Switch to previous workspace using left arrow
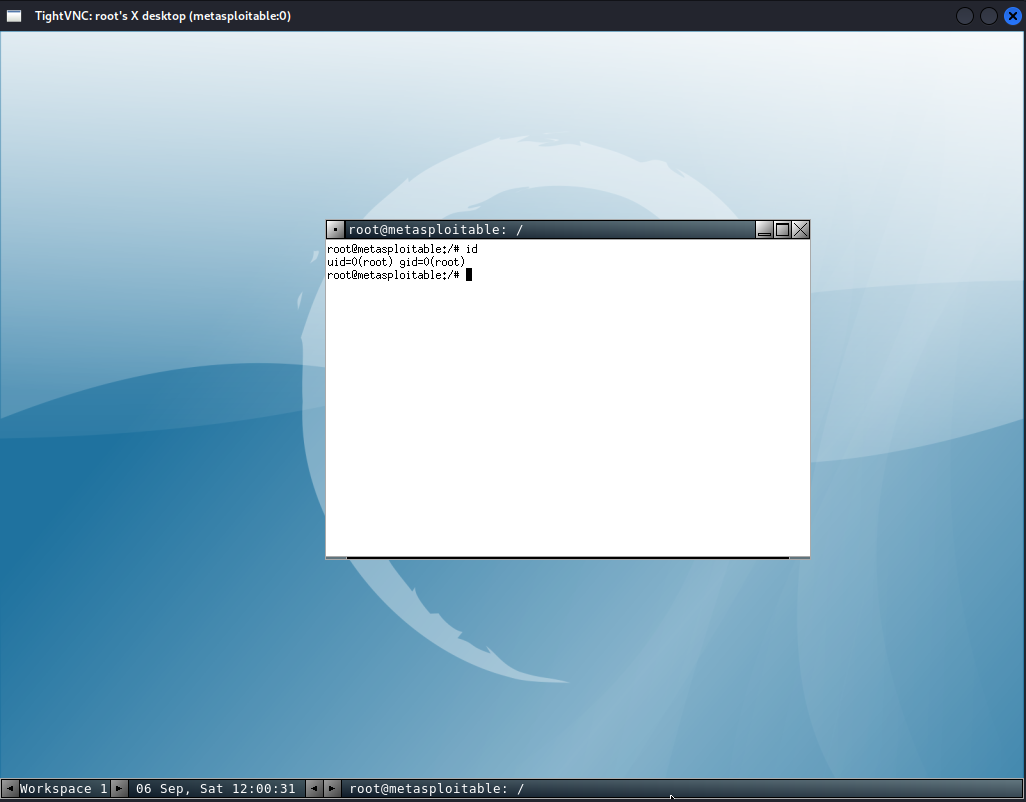The height and width of the screenshot is (802, 1026). (10, 789)
